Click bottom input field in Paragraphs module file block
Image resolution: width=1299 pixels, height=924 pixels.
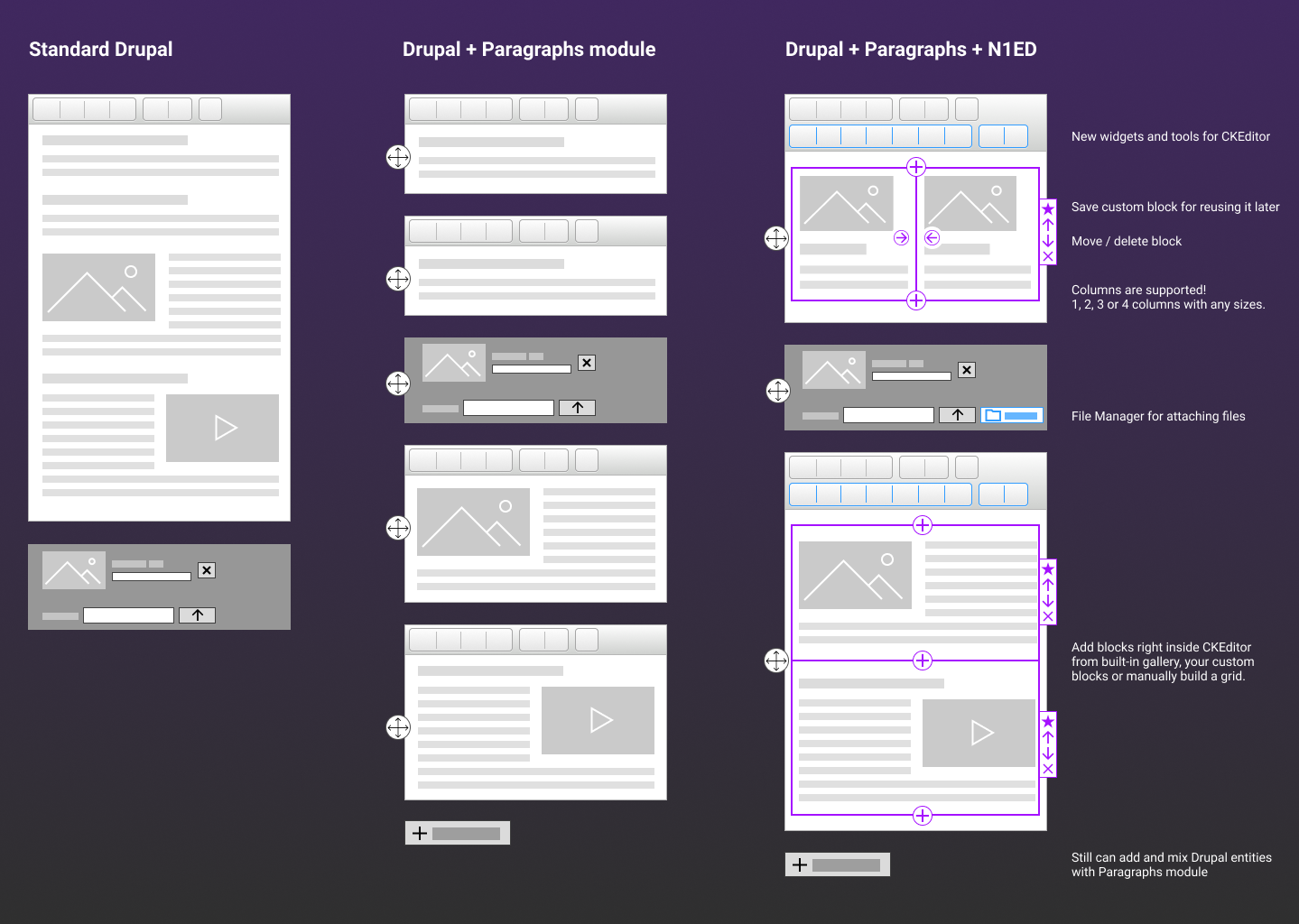[x=508, y=408]
